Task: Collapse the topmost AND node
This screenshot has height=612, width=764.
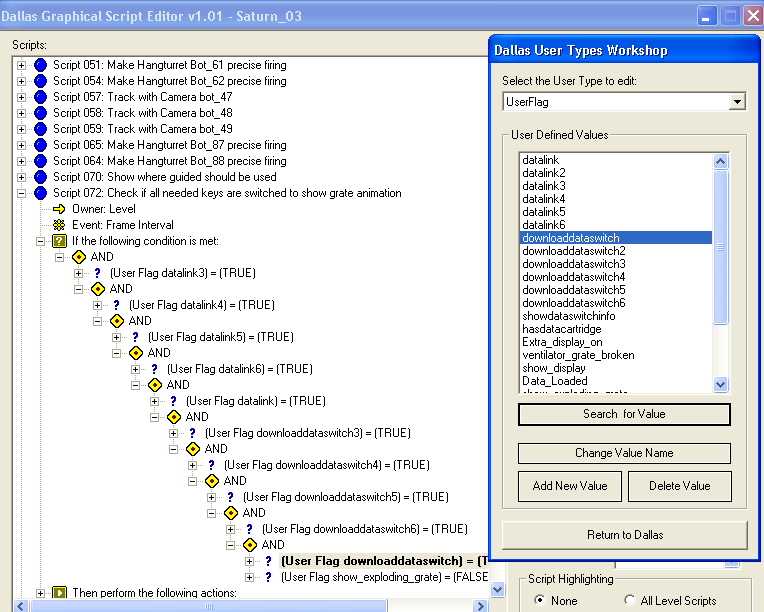Action: [x=59, y=257]
